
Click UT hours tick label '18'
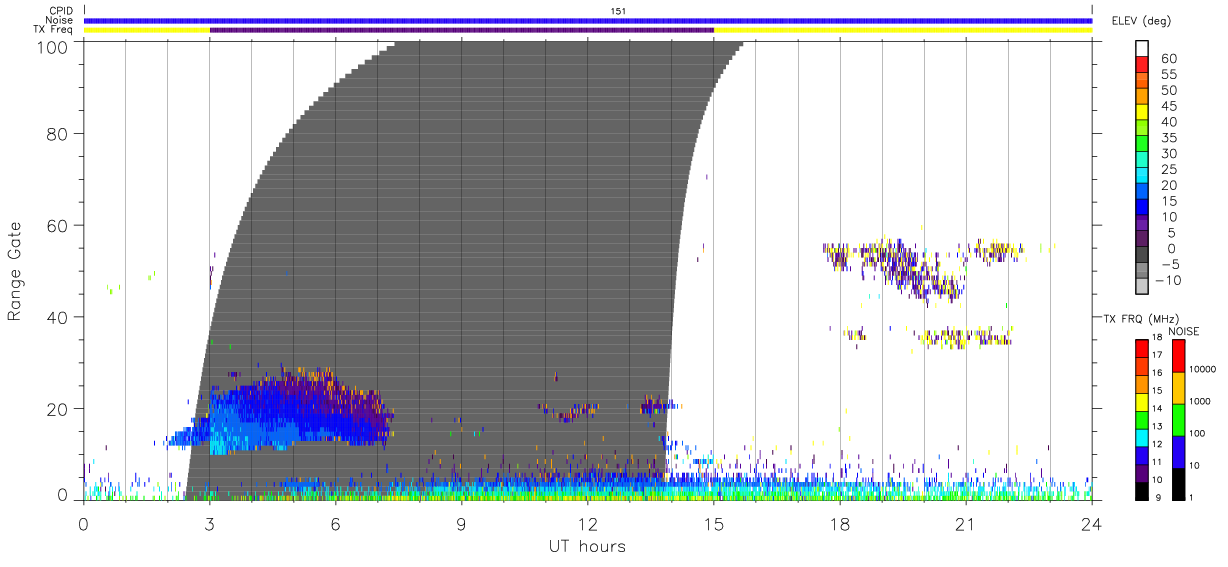840,523
